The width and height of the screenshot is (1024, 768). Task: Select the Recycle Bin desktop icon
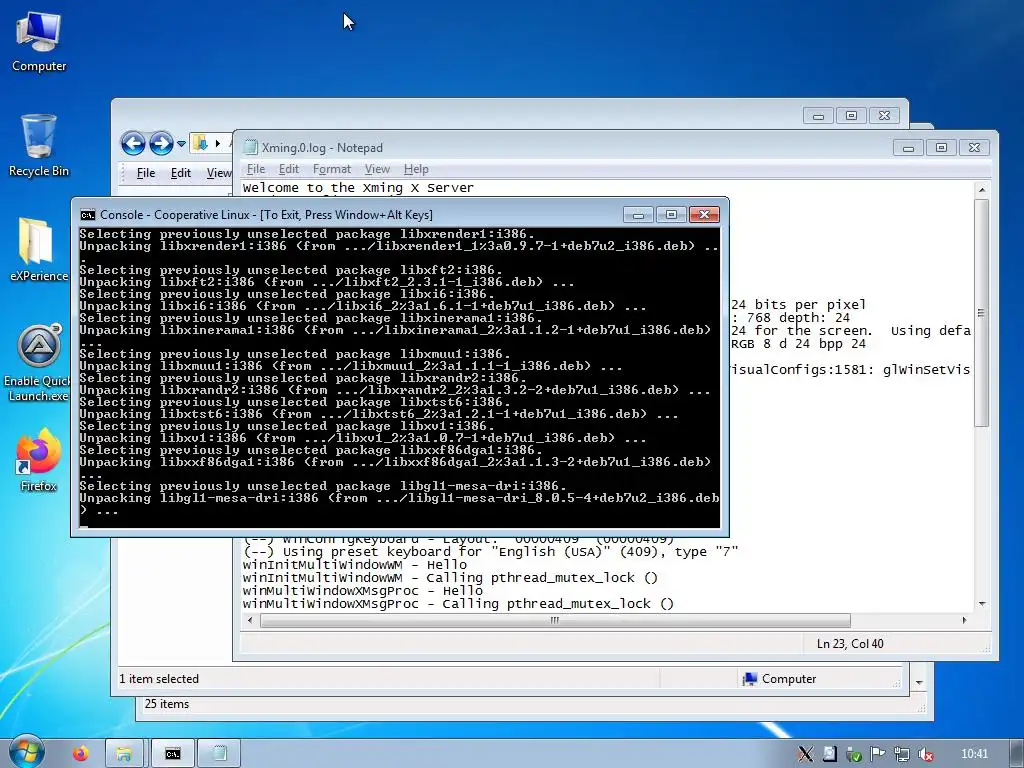(x=39, y=146)
